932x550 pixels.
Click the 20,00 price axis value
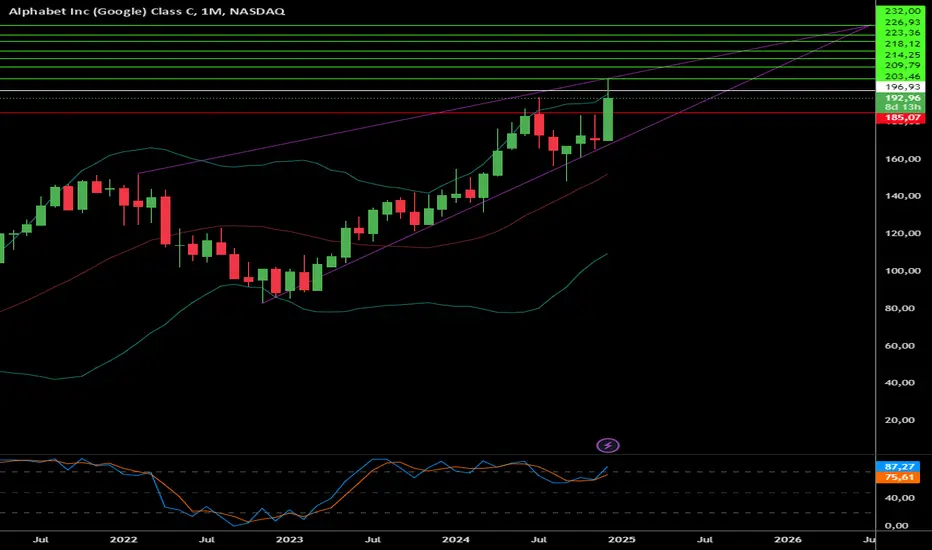click(902, 420)
